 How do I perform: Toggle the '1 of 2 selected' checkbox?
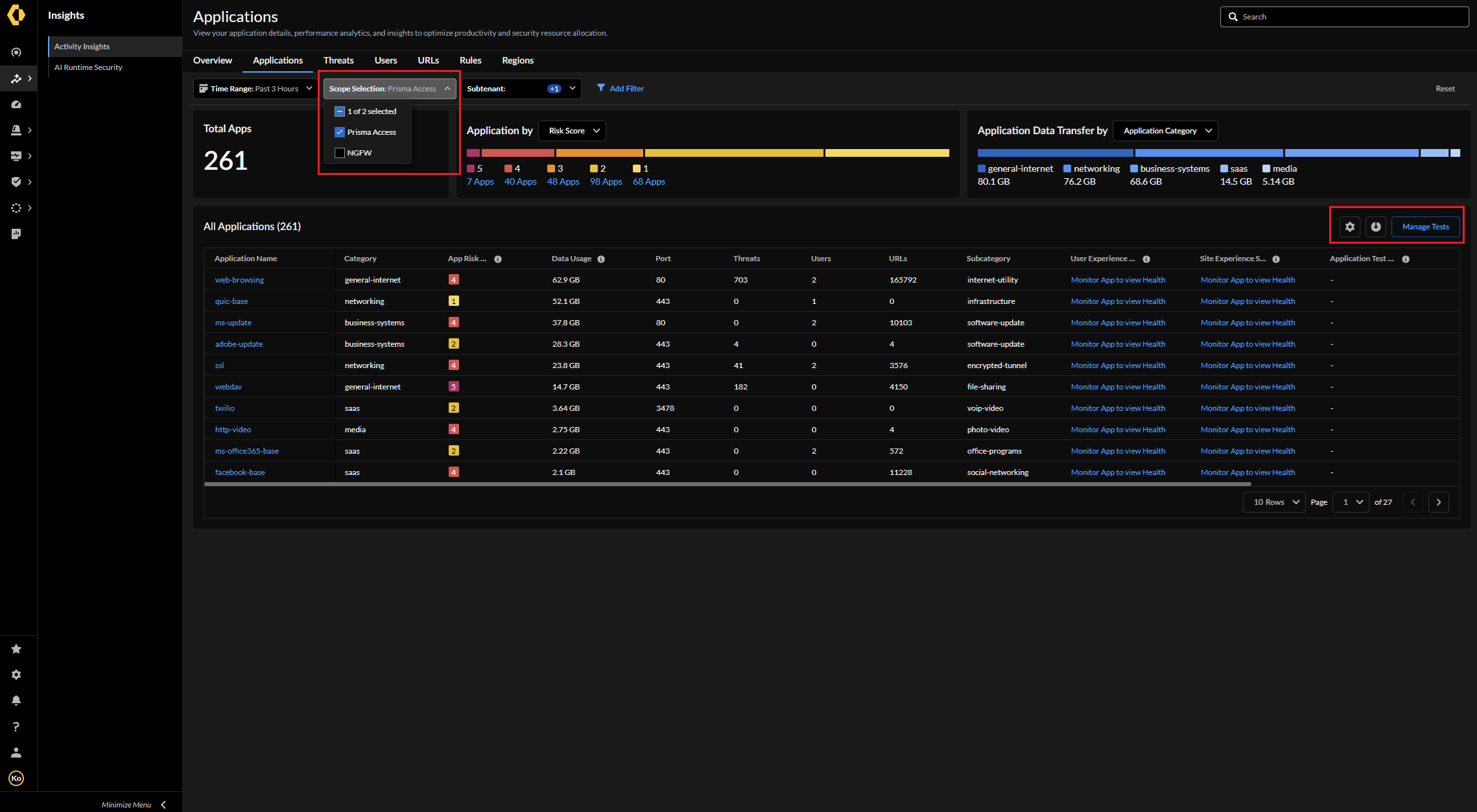[340, 111]
